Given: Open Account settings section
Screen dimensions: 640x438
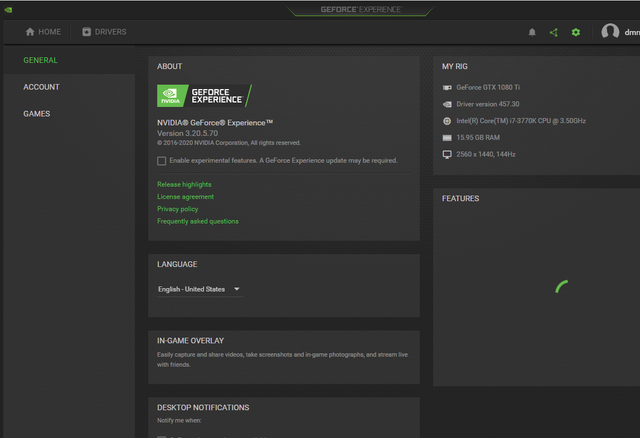Looking at the screenshot, I should click(41, 87).
